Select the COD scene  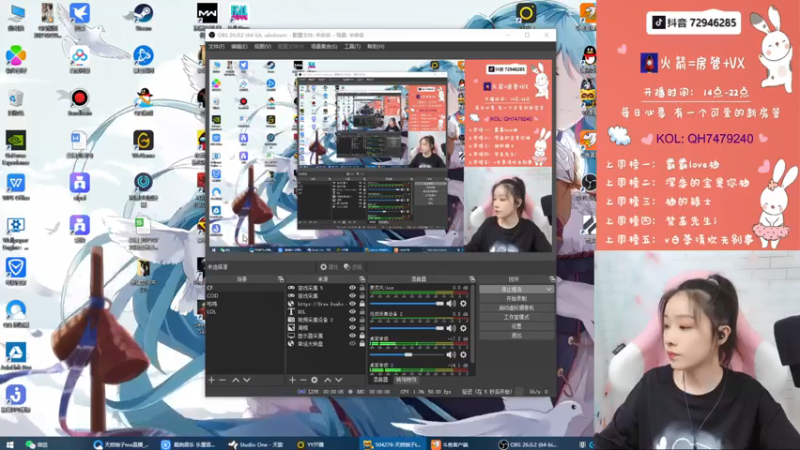(244, 296)
